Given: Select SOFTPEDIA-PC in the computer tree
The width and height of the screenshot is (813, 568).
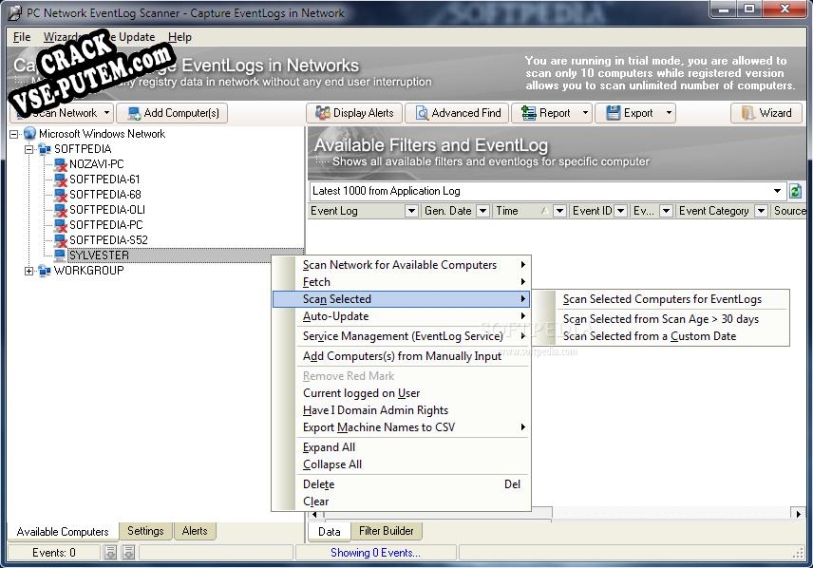Looking at the screenshot, I should pyautogui.click(x=105, y=225).
